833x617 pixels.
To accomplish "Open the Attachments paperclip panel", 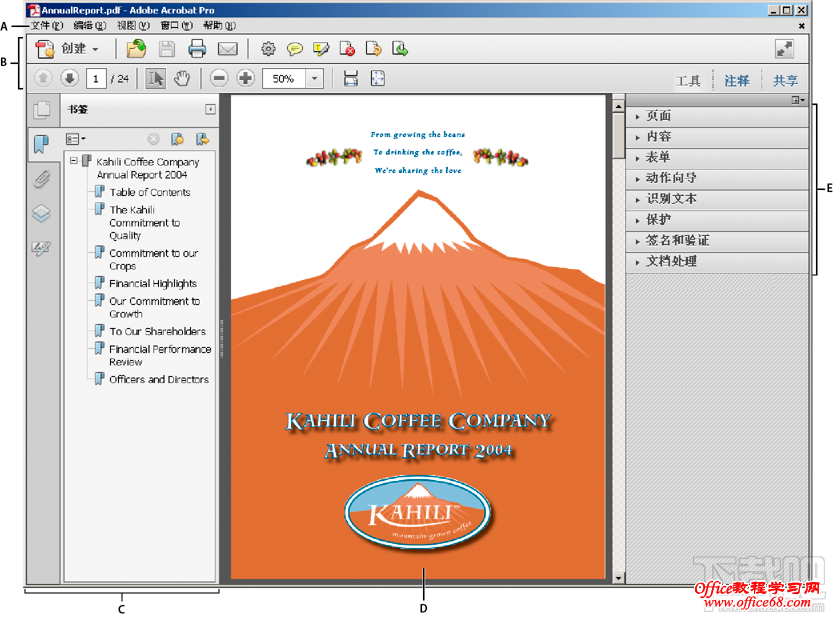I will point(41,180).
